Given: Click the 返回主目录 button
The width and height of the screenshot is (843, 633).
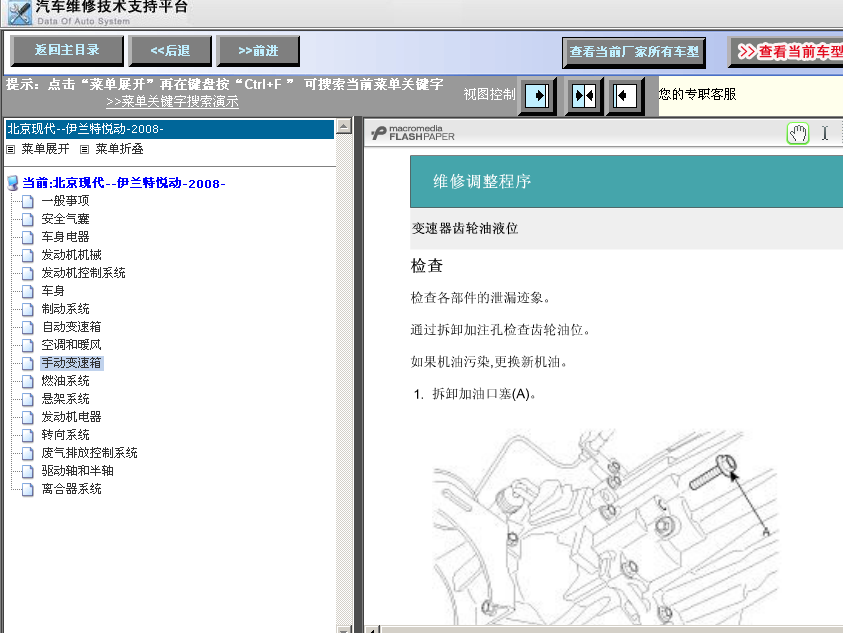Looking at the screenshot, I should (x=67, y=51).
